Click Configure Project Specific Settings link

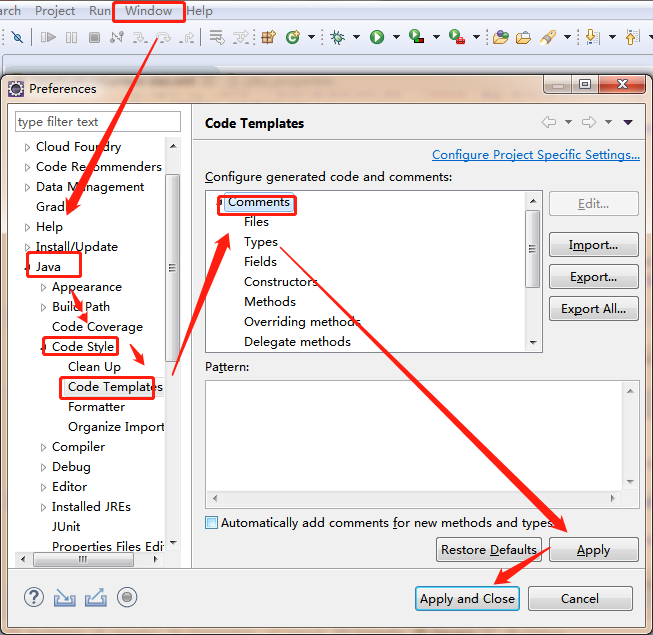(x=536, y=155)
